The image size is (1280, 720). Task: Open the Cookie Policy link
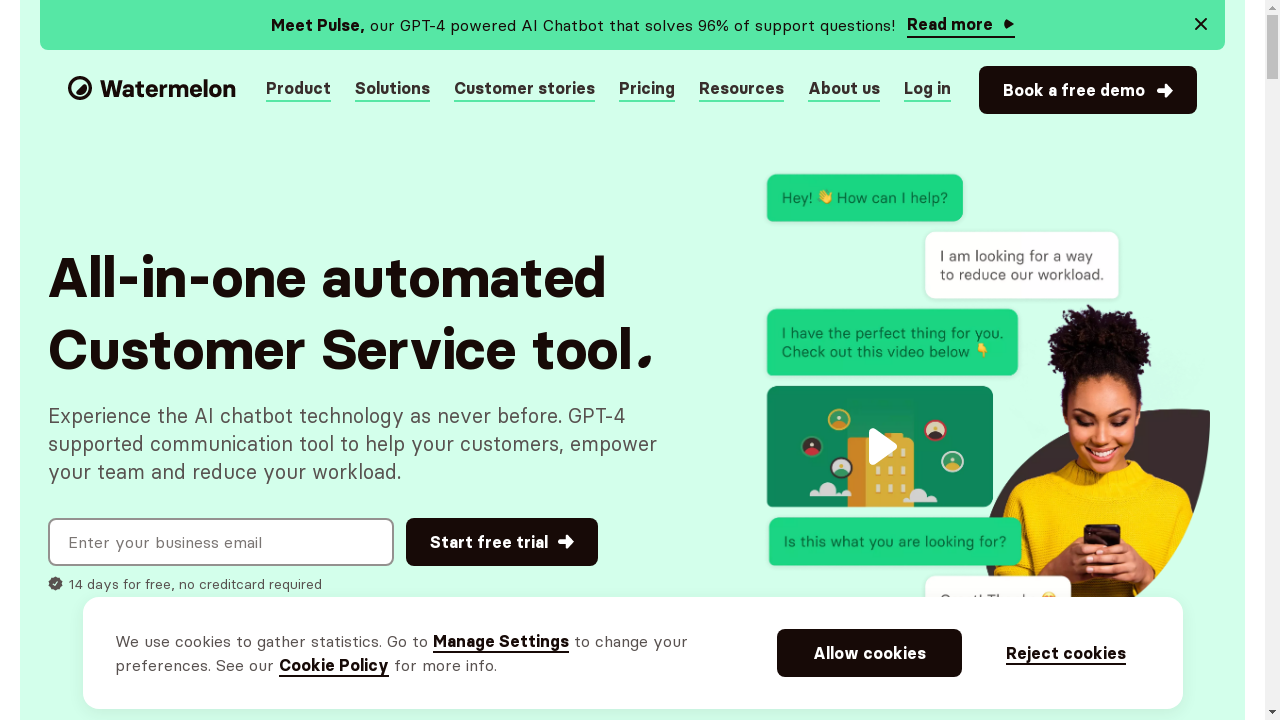334,665
